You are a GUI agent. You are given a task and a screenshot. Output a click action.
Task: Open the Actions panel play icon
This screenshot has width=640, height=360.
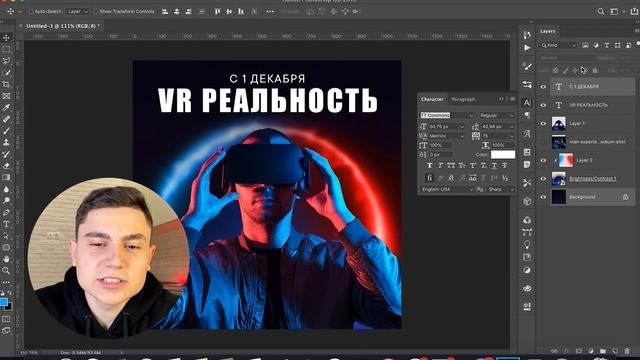tap(527, 48)
